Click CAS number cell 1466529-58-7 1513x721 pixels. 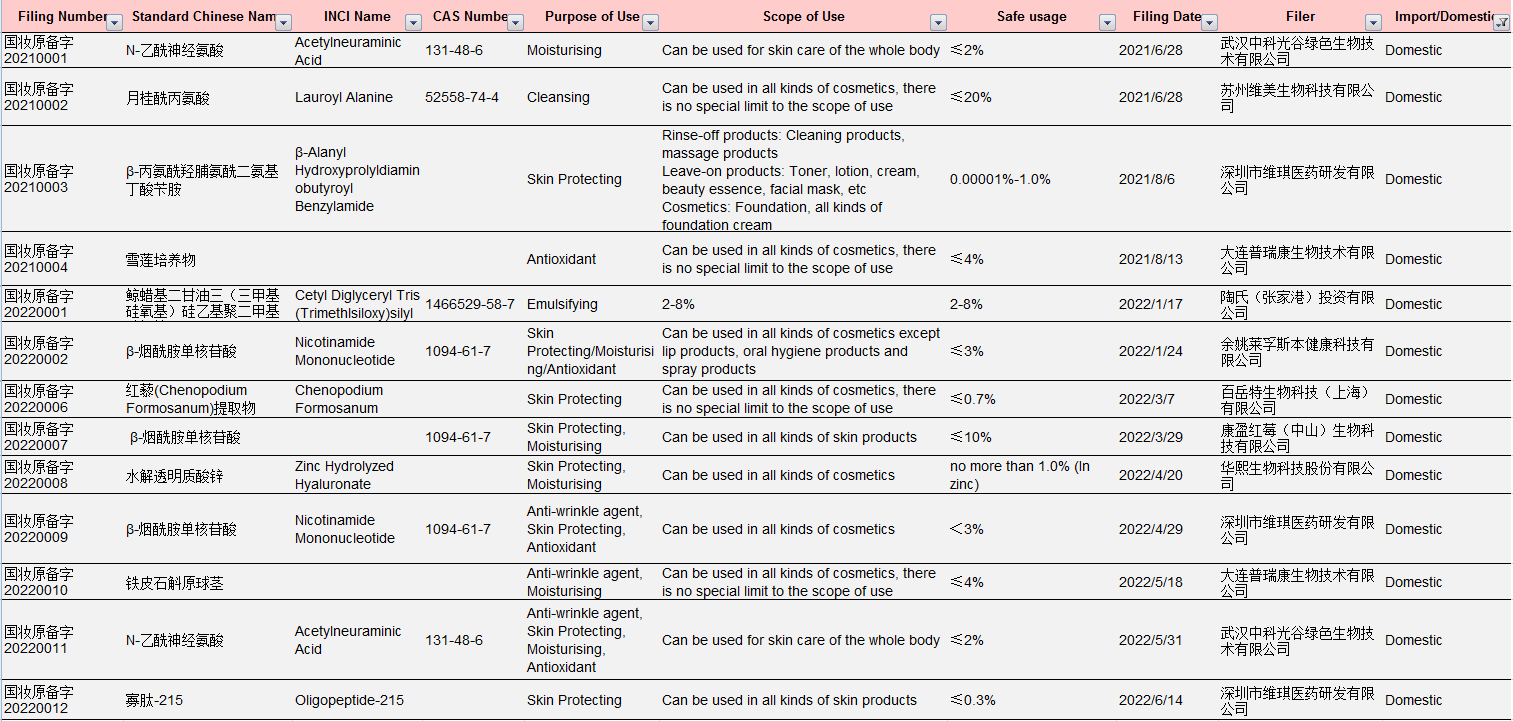470,304
